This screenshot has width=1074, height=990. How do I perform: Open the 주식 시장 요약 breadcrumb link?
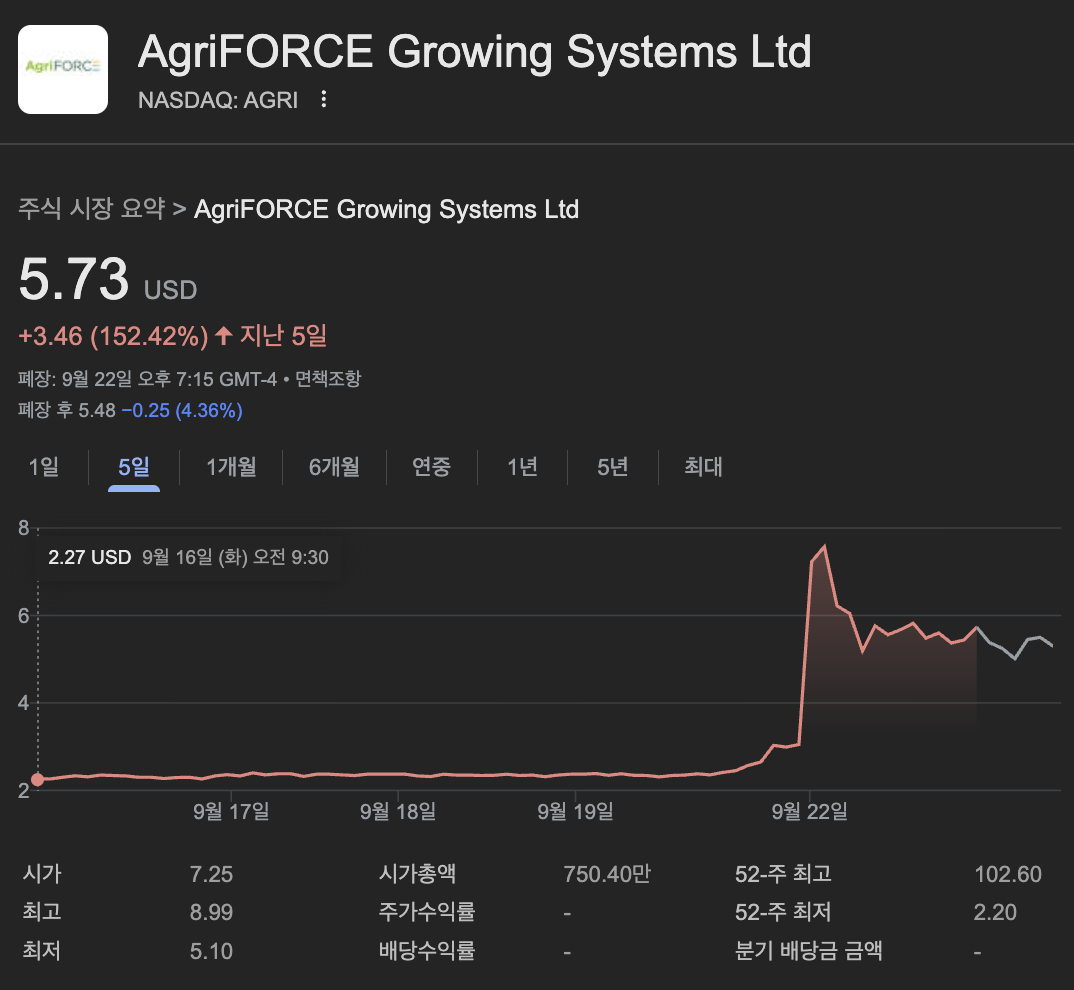tap(92, 209)
